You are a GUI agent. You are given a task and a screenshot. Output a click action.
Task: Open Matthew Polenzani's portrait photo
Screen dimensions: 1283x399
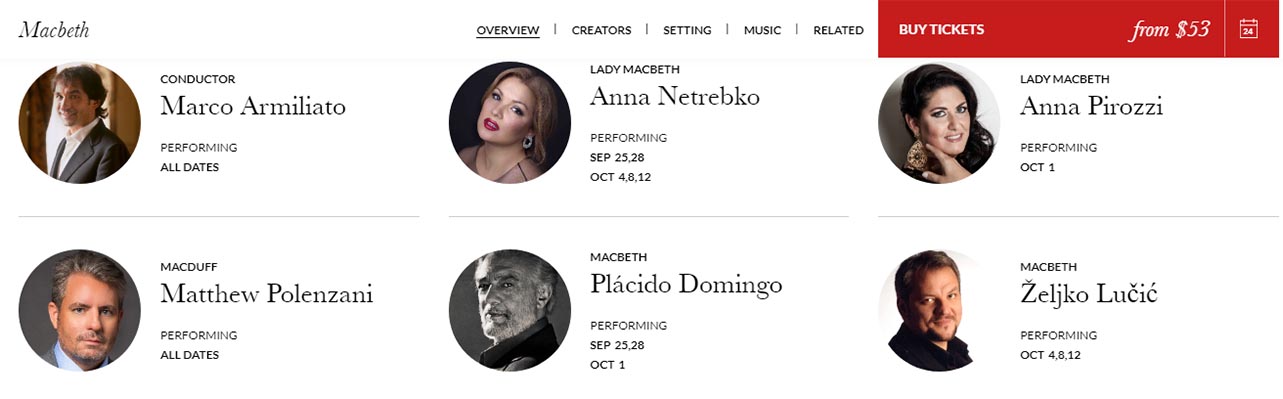(80, 310)
